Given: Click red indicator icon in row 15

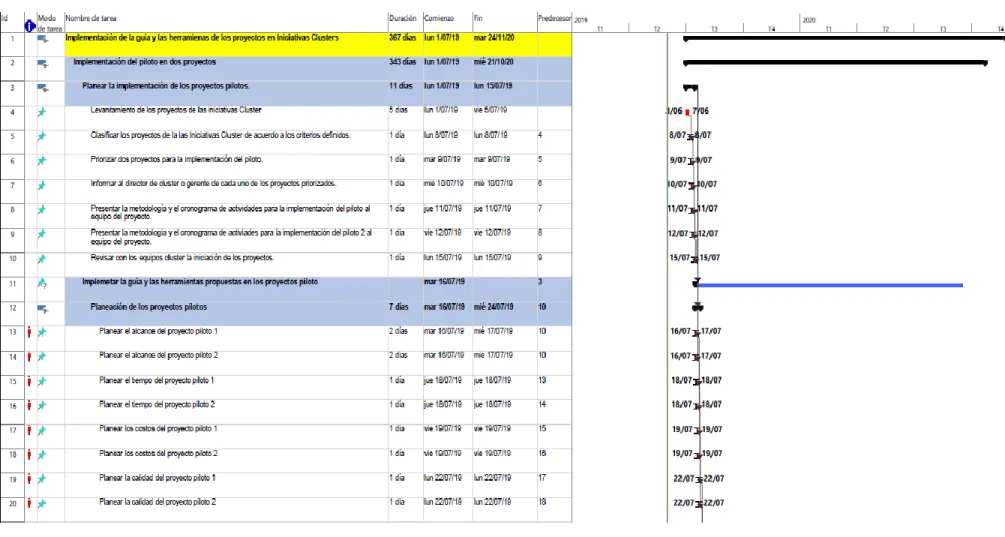Looking at the screenshot, I should 29,381.
